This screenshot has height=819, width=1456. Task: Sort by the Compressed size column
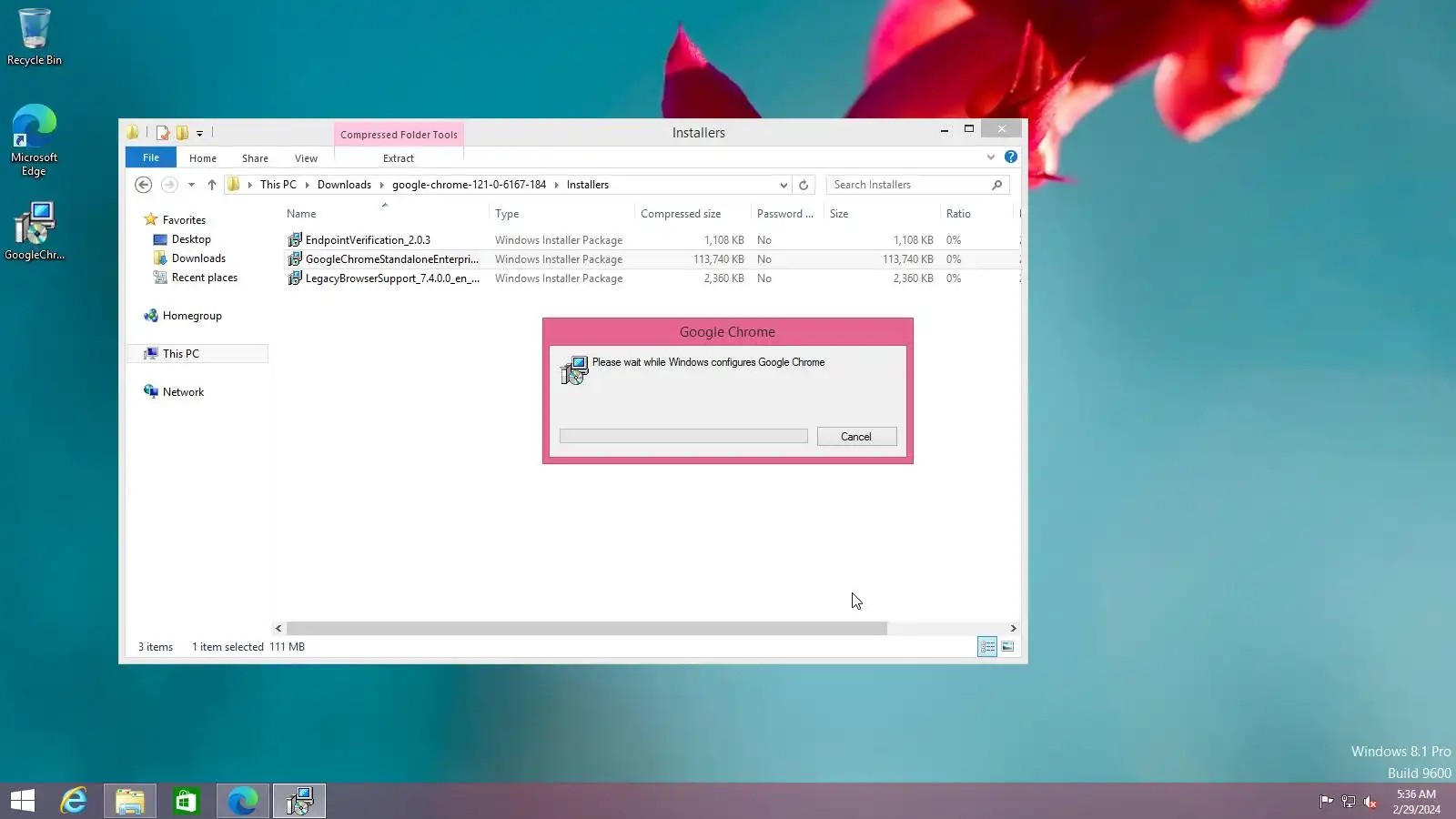point(681,214)
